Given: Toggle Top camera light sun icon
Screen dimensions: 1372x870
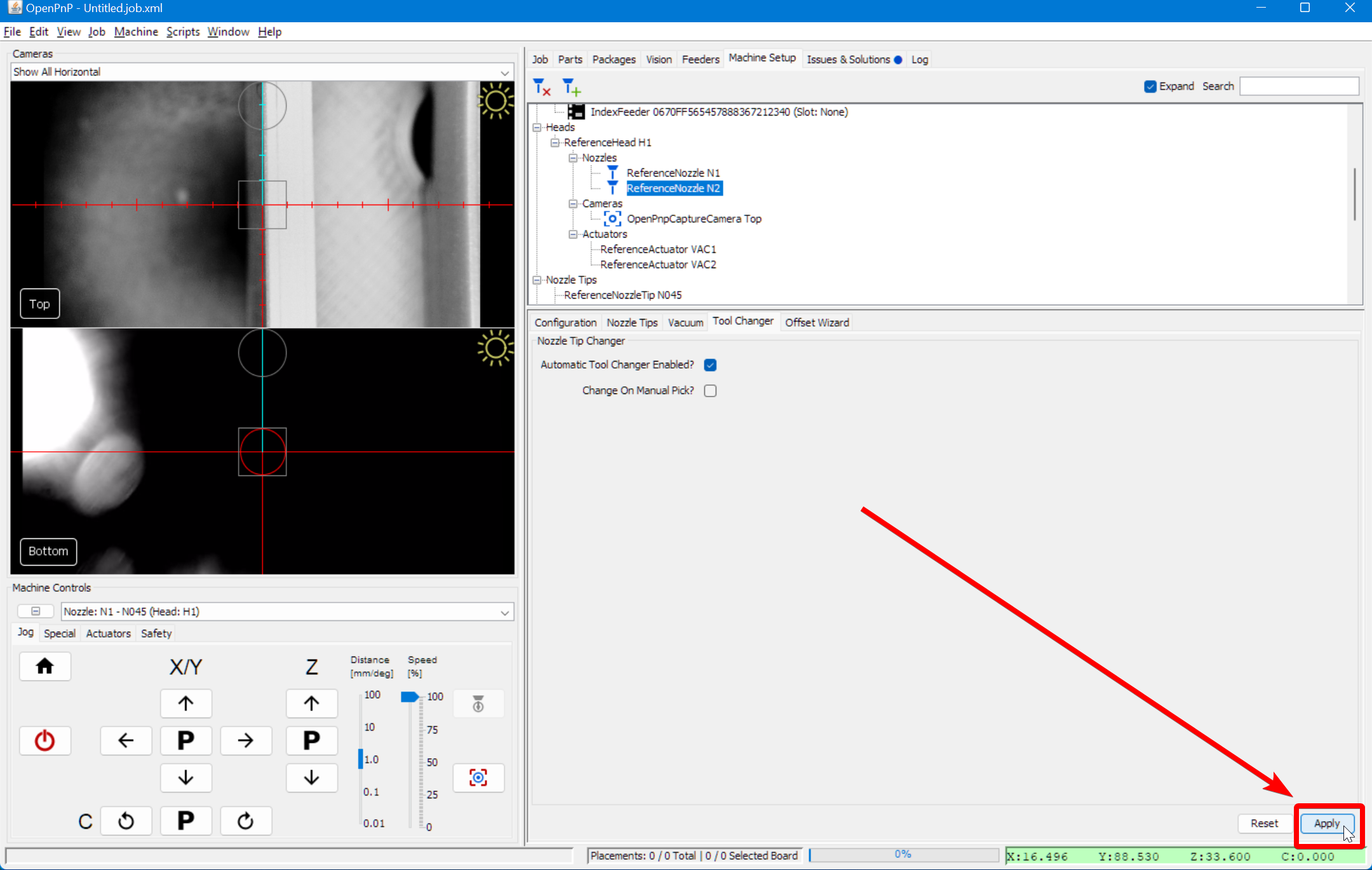Looking at the screenshot, I should pos(495,102).
